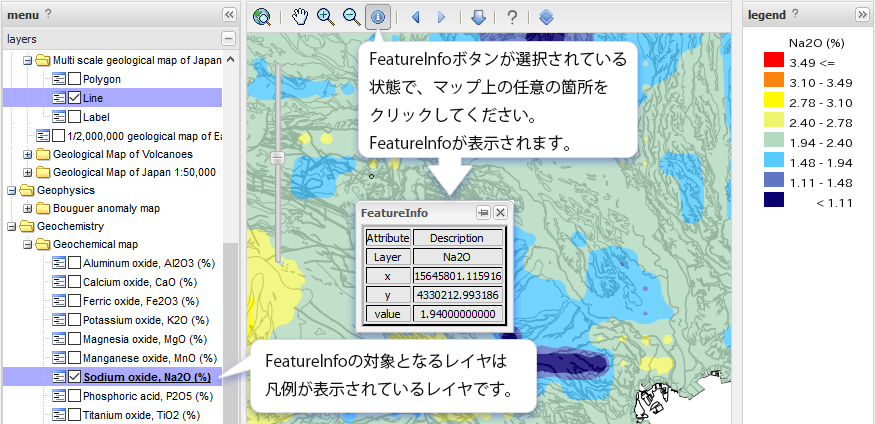
Task: Toggle the FeatureInfo tool button
Action: coord(378,17)
